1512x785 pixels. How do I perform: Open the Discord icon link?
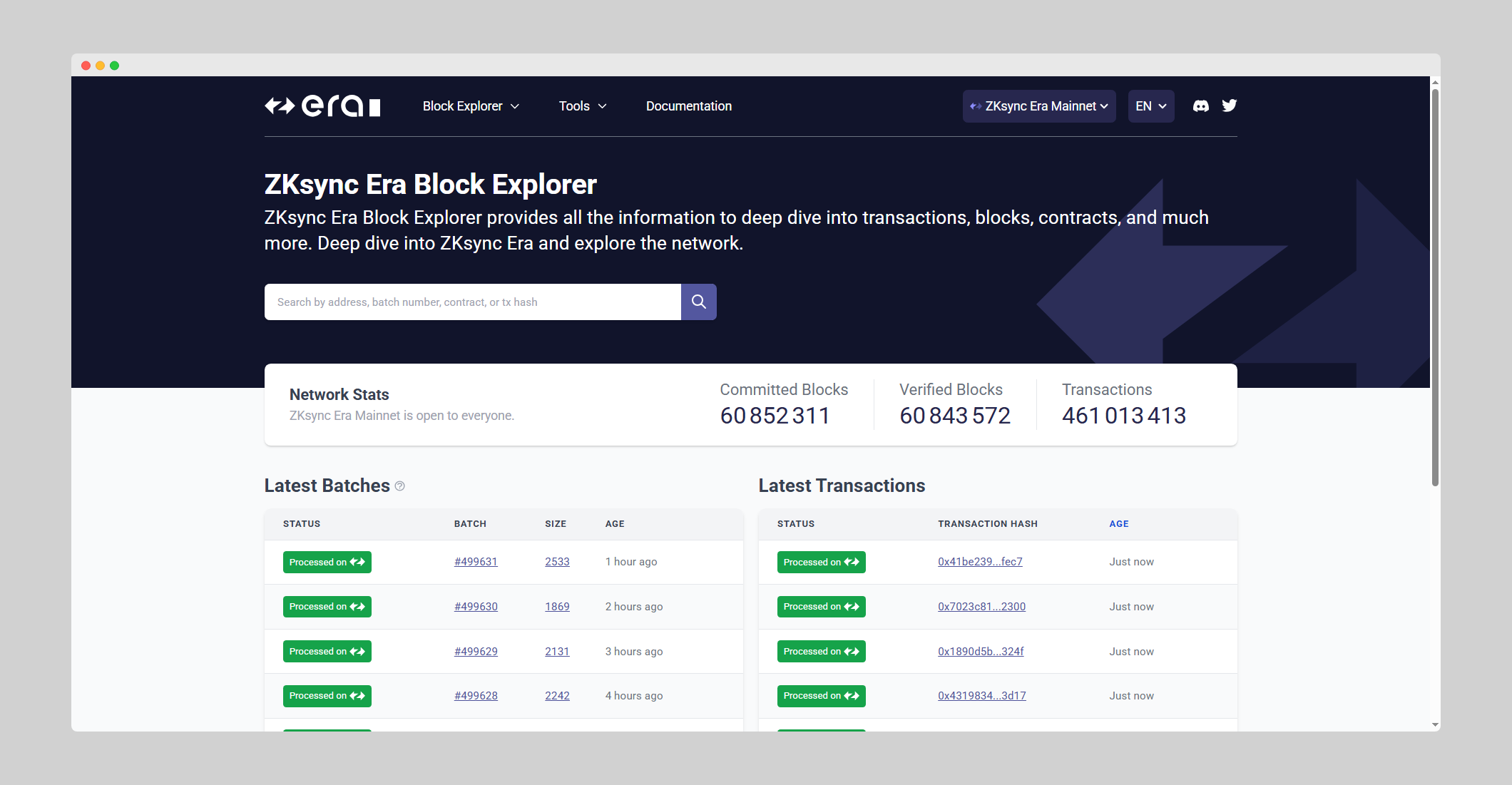pyautogui.click(x=1201, y=106)
